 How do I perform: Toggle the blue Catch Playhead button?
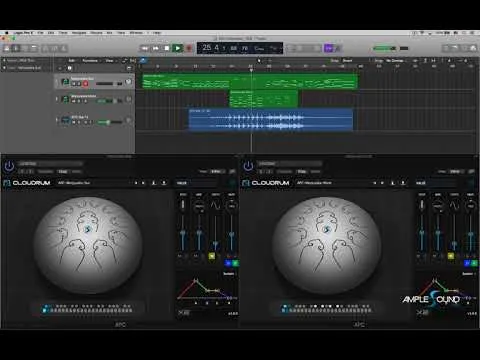pos(143,60)
